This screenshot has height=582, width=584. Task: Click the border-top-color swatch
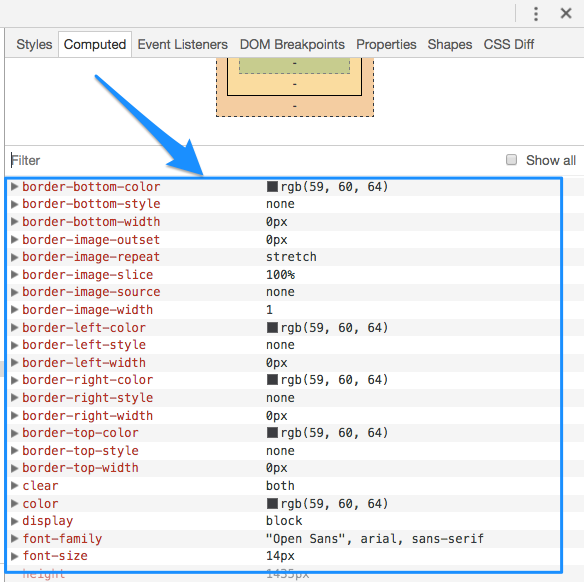pyautogui.click(x=272, y=433)
